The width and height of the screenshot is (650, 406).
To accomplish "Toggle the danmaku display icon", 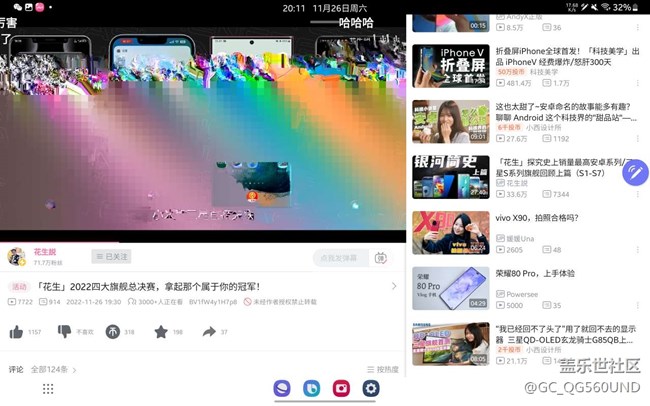I will click(x=381, y=258).
